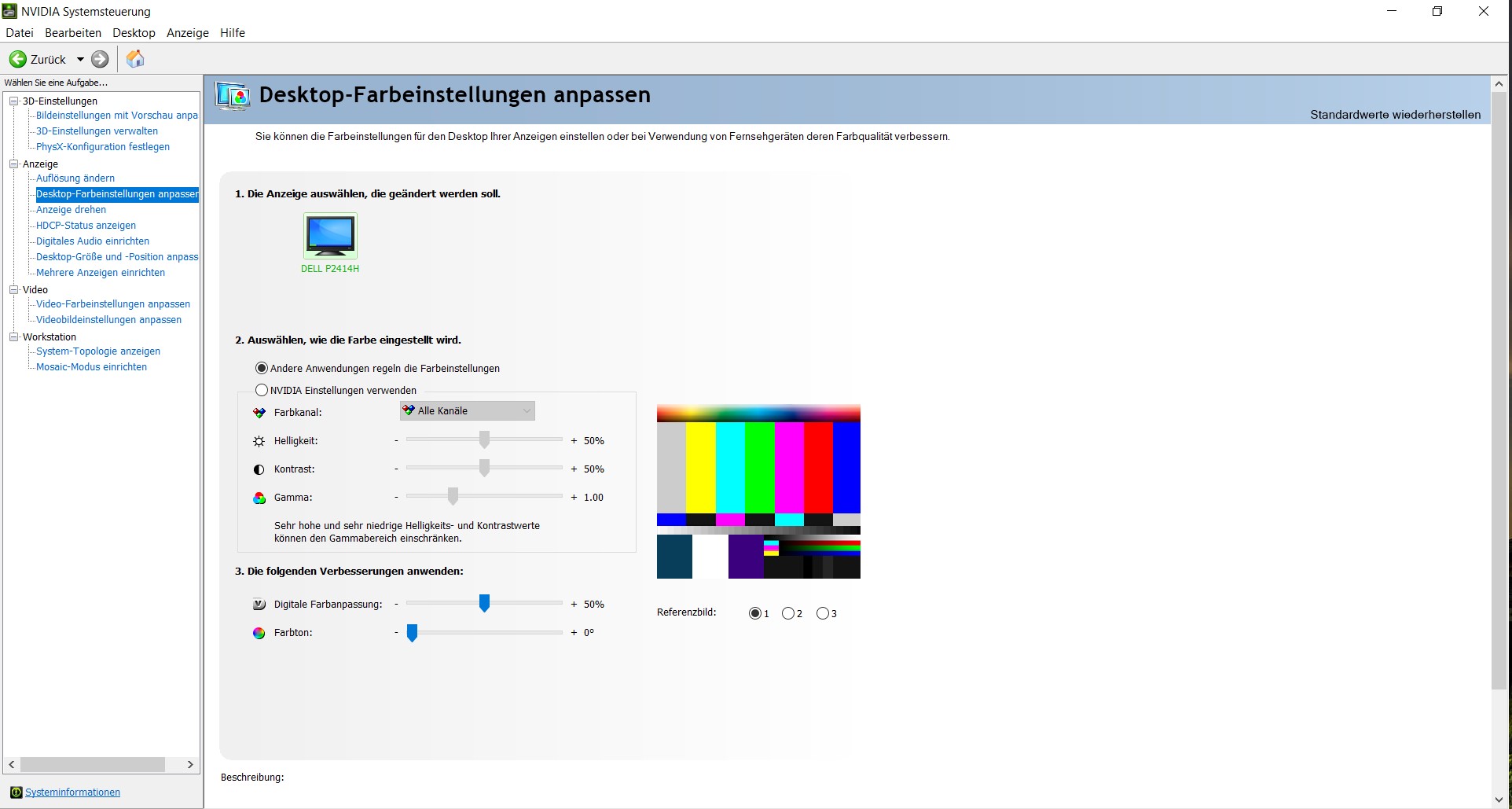Click the Farbkanal color channel icon
Screen dimensions: 1512x809
pyautogui.click(x=259, y=413)
